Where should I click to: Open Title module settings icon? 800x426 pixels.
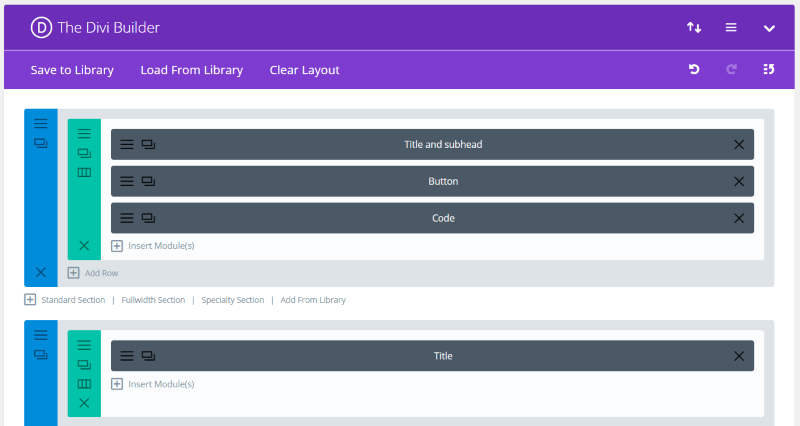pos(127,356)
